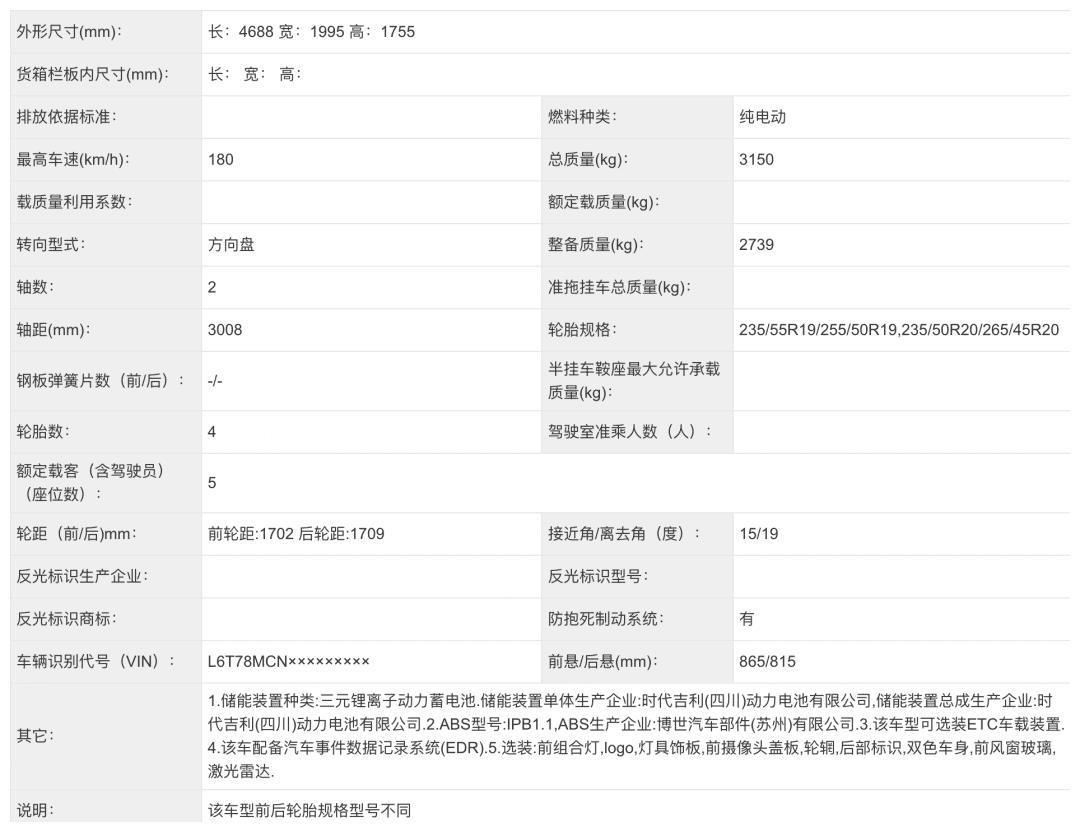Select the 排放依据标准 label
The image size is (1080, 832).
pyautogui.click(x=67, y=117)
